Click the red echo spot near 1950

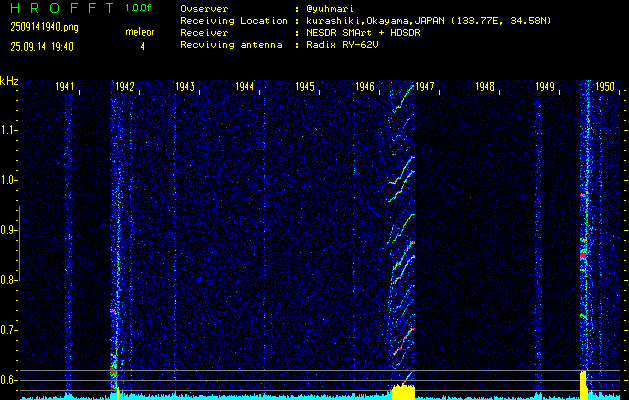(583, 255)
